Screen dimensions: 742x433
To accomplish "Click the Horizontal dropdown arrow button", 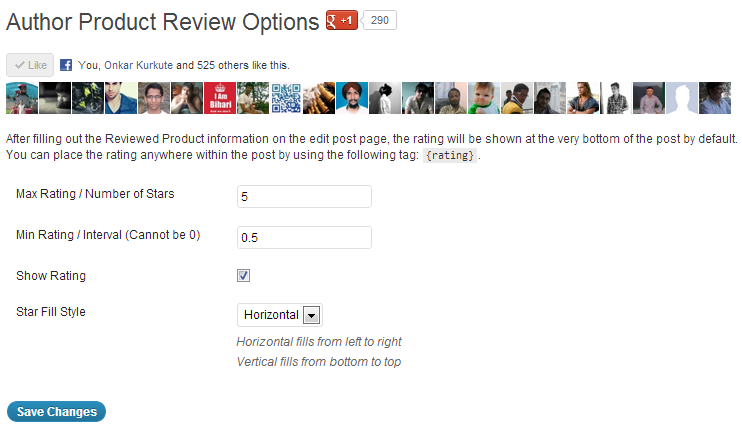I will [311, 315].
